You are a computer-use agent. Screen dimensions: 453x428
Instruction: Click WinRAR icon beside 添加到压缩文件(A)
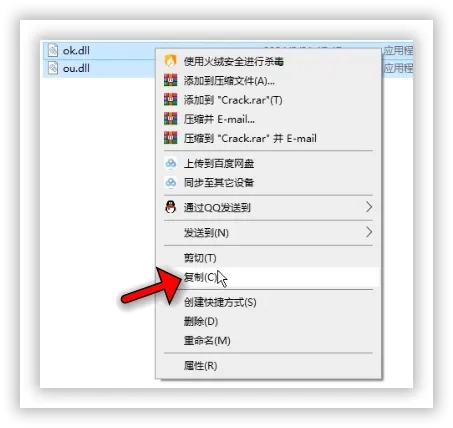[x=170, y=80]
